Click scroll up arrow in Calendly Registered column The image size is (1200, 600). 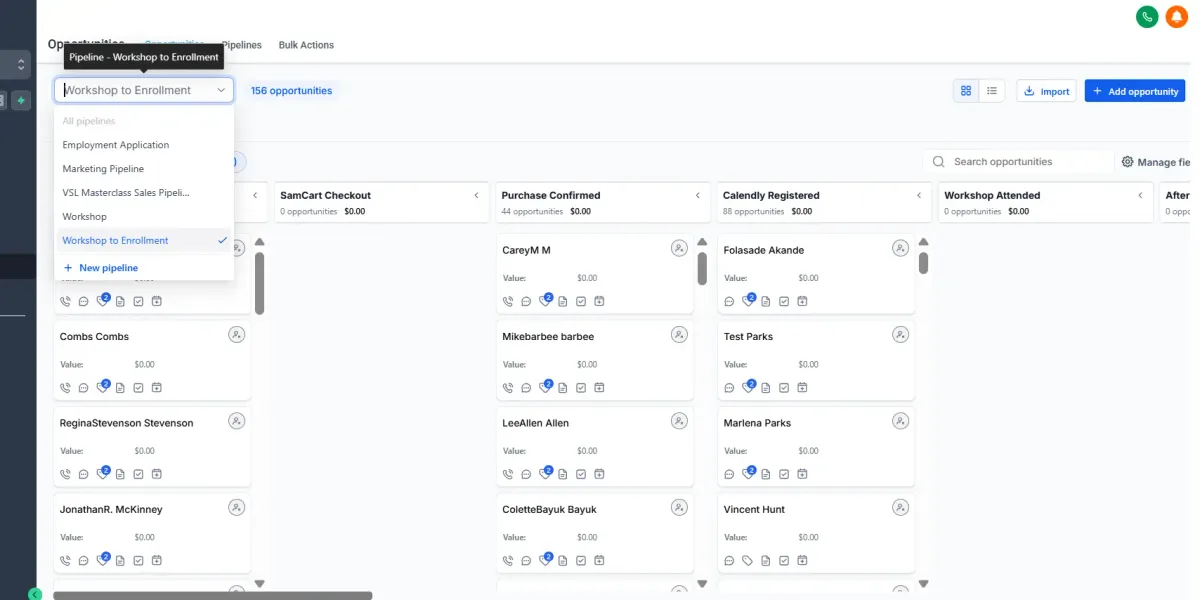pos(923,242)
